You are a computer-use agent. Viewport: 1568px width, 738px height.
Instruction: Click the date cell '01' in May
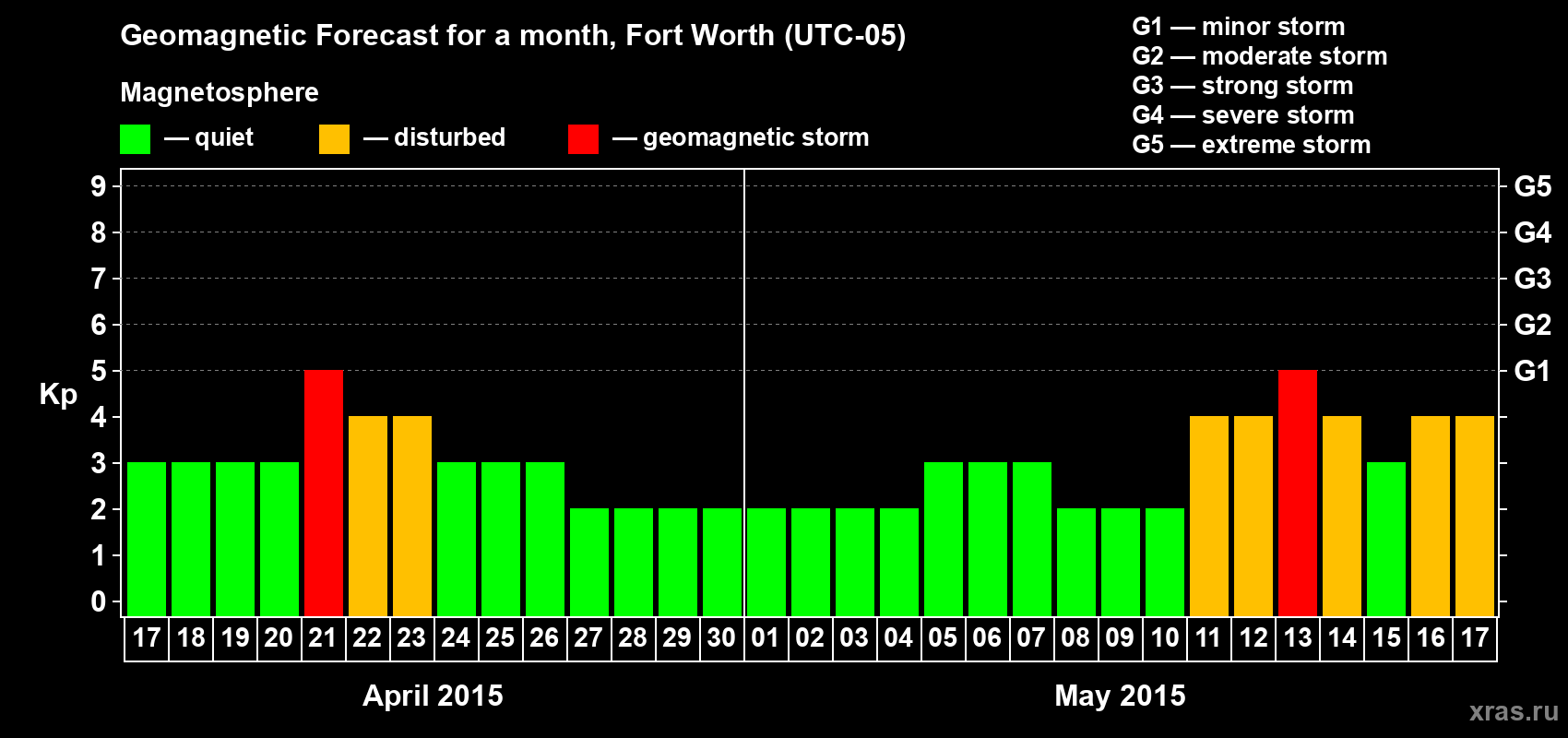pyautogui.click(x=766, y=638)
